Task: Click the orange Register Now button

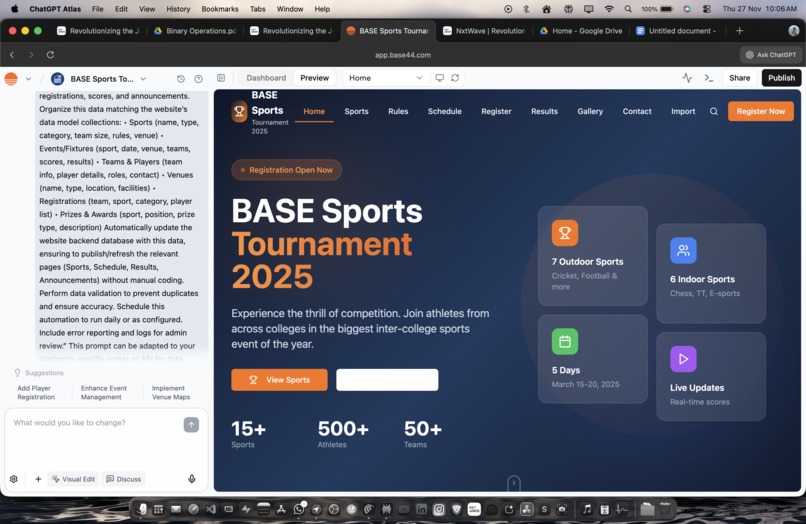Action: [761, 111]
